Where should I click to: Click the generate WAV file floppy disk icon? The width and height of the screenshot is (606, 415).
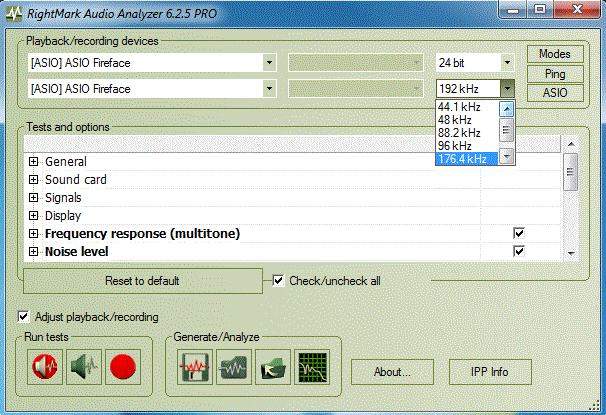193,370
